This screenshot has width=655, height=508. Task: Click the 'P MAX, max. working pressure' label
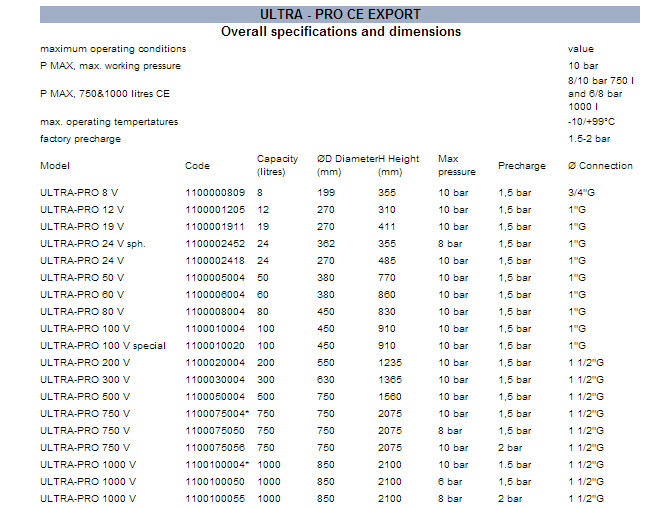110,66
